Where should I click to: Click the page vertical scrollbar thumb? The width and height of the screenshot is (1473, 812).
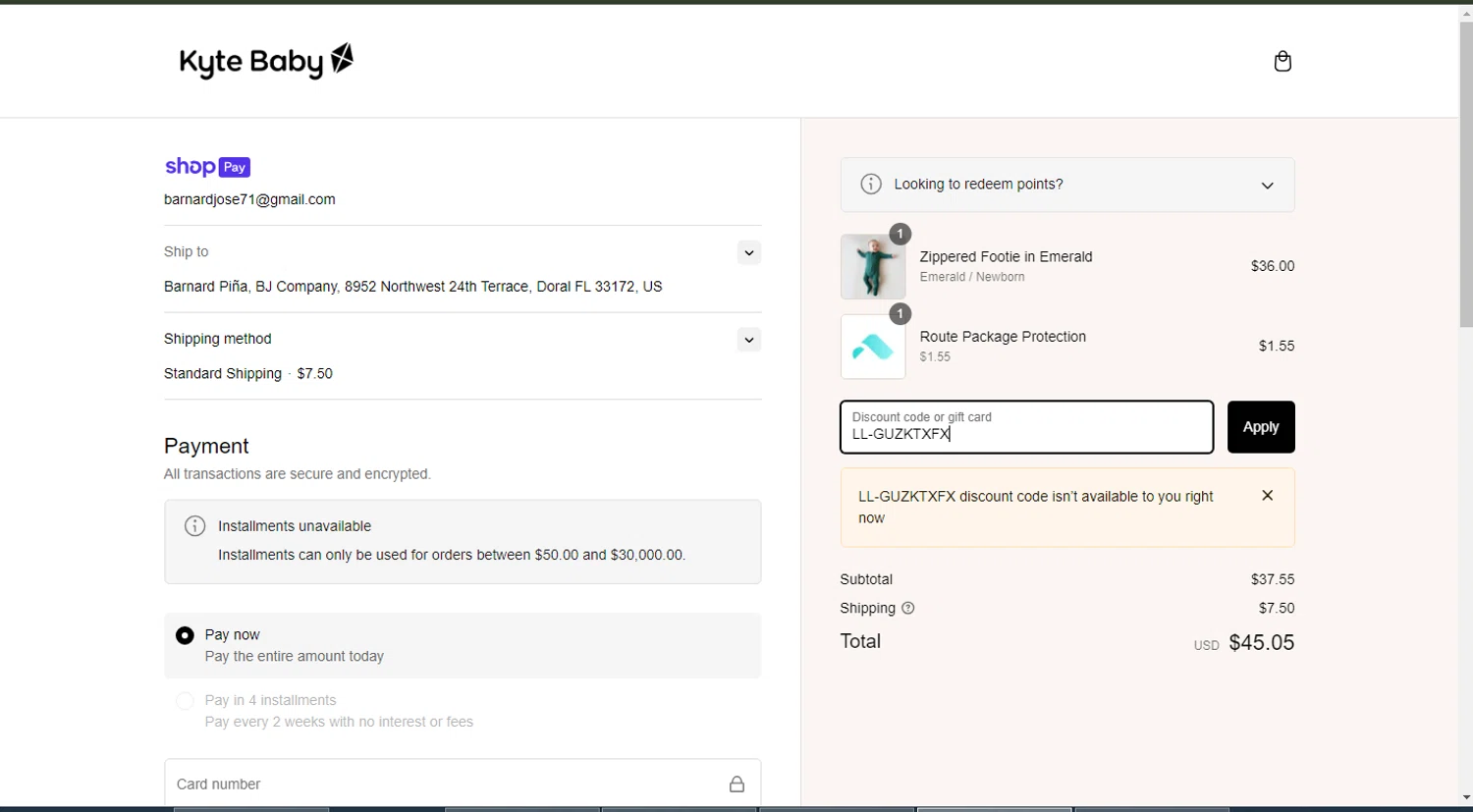point(1466,177)
